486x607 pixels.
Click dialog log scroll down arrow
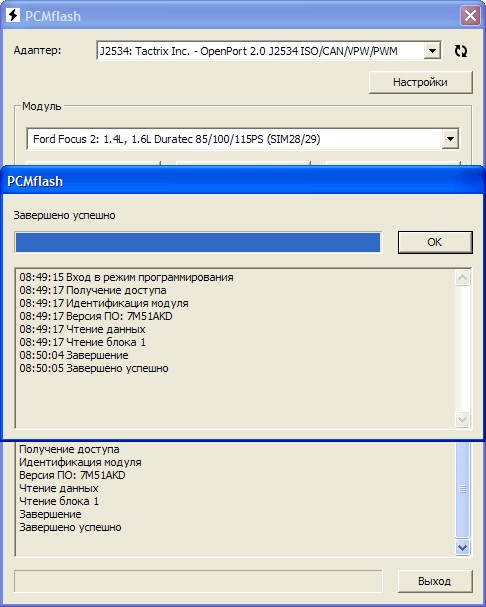[463, 419]
